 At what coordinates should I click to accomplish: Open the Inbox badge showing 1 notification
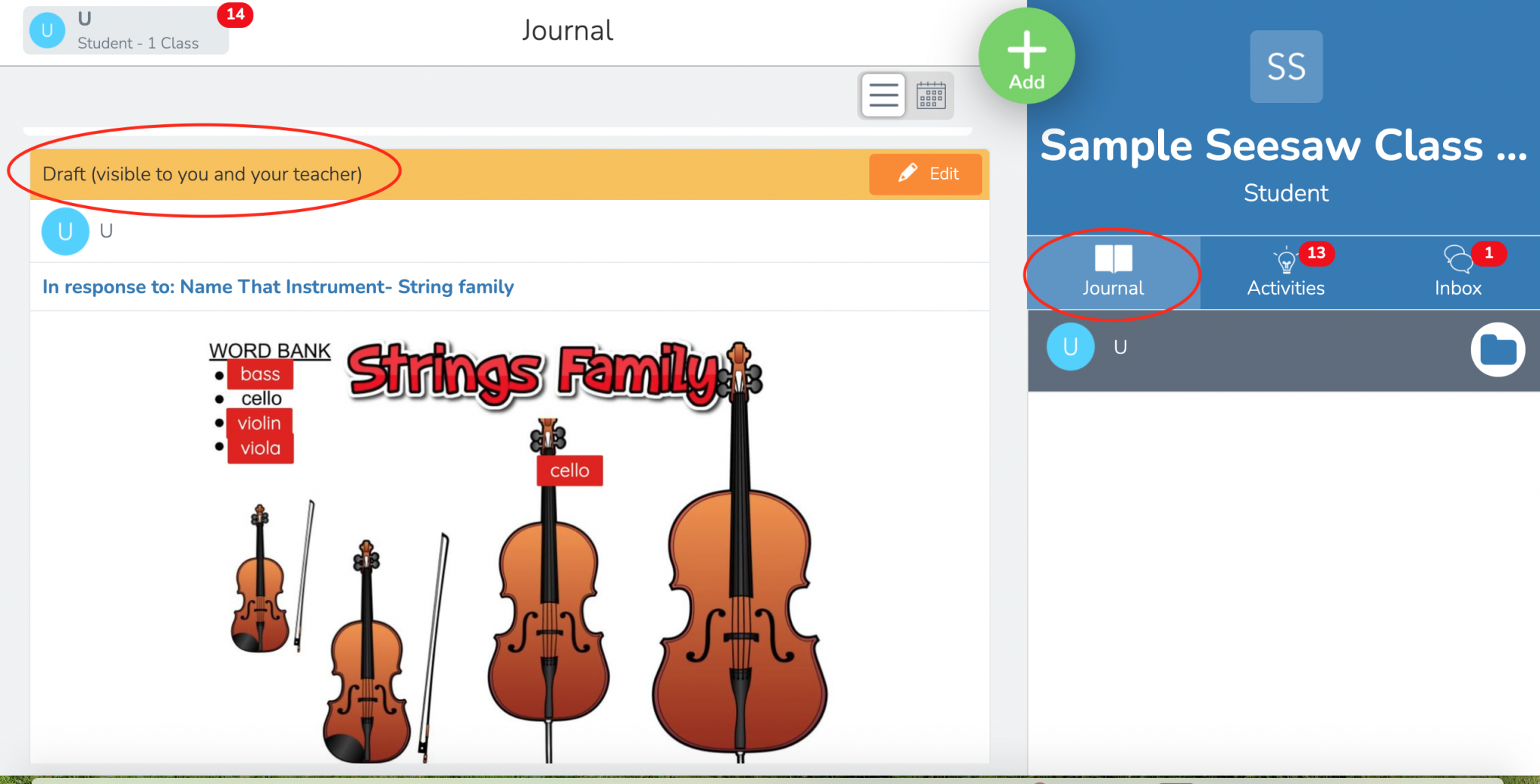(1489, 254)
